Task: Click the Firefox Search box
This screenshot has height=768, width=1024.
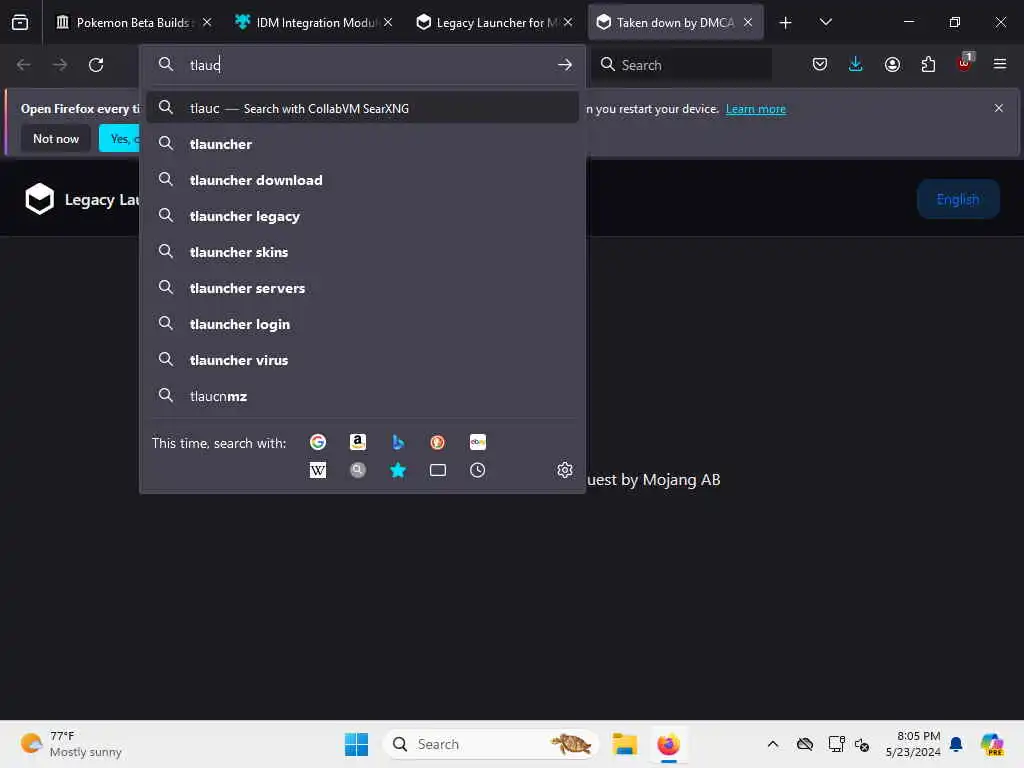Action: pyautogui.click(x=681, y=65)
